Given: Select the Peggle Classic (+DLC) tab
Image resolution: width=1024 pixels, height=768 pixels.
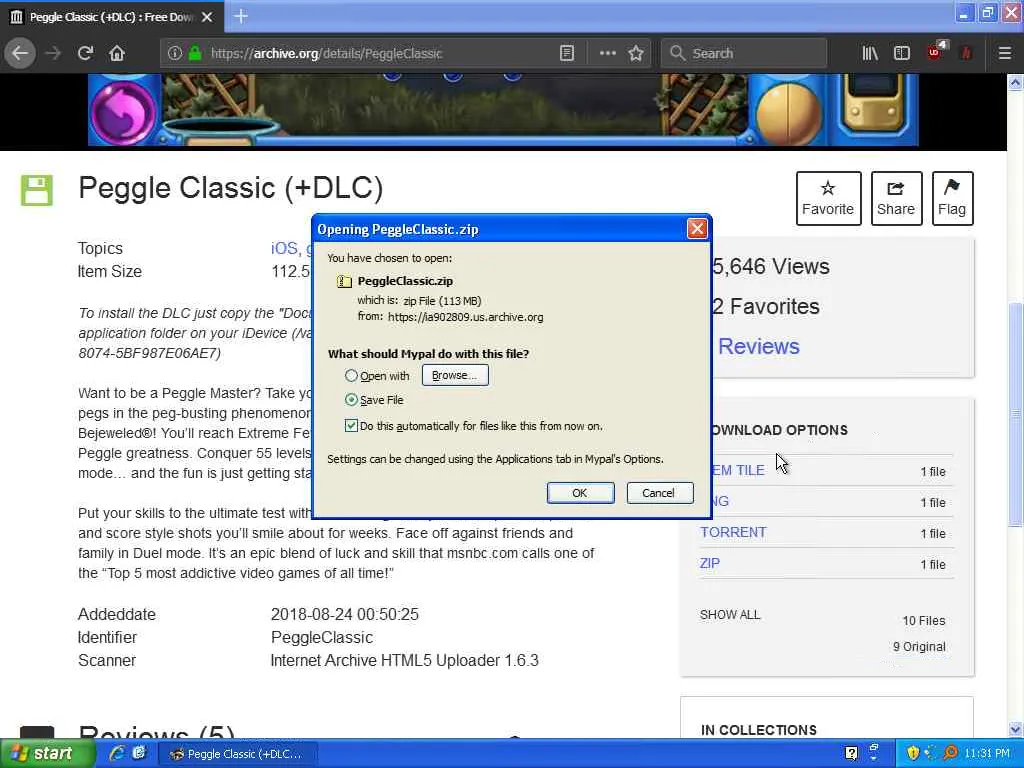Looking at the screenshot, I should point(112,17).
